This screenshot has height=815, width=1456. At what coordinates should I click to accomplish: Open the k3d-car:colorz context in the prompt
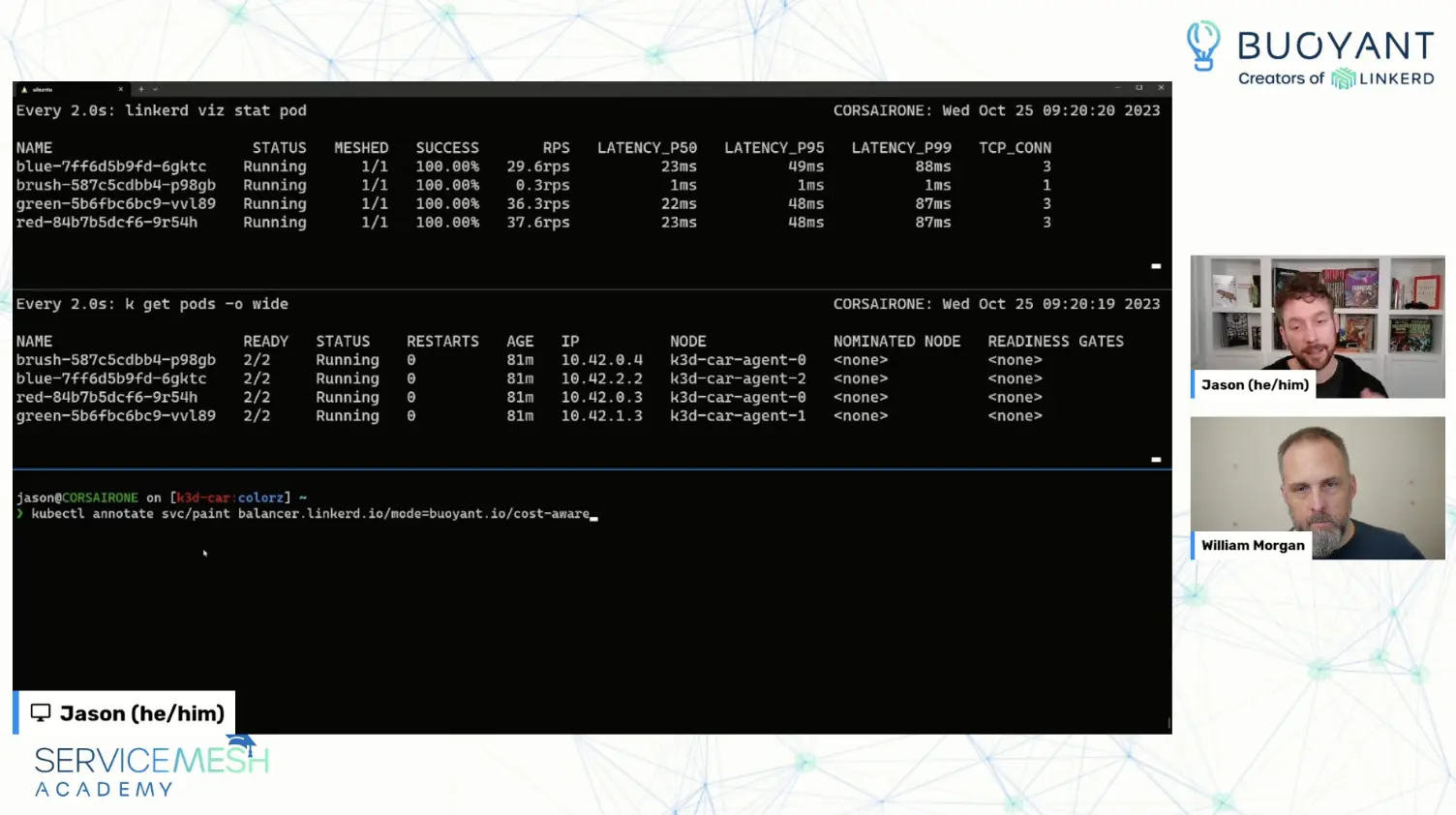click(x=232, y=498)
